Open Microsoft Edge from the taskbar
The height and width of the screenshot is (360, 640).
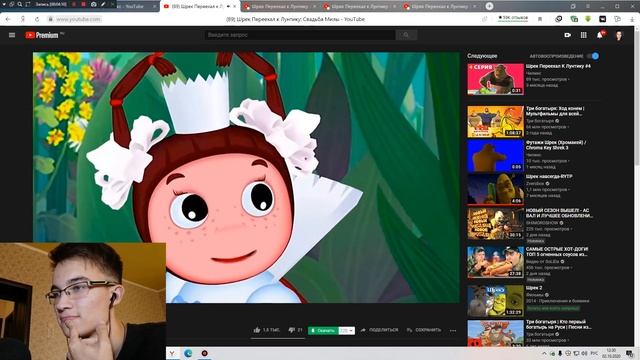click(188, 353)
